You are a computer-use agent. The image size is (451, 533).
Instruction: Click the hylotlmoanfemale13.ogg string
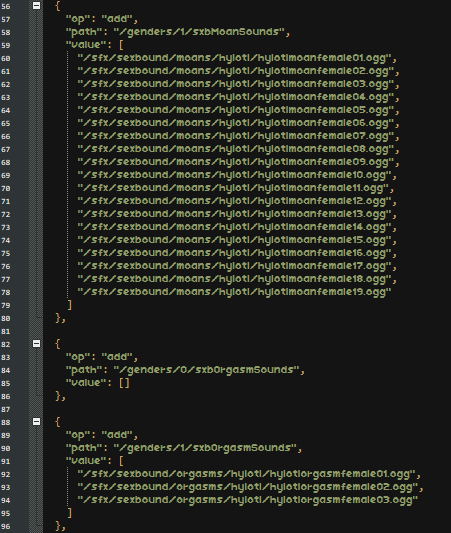[235, 214]
